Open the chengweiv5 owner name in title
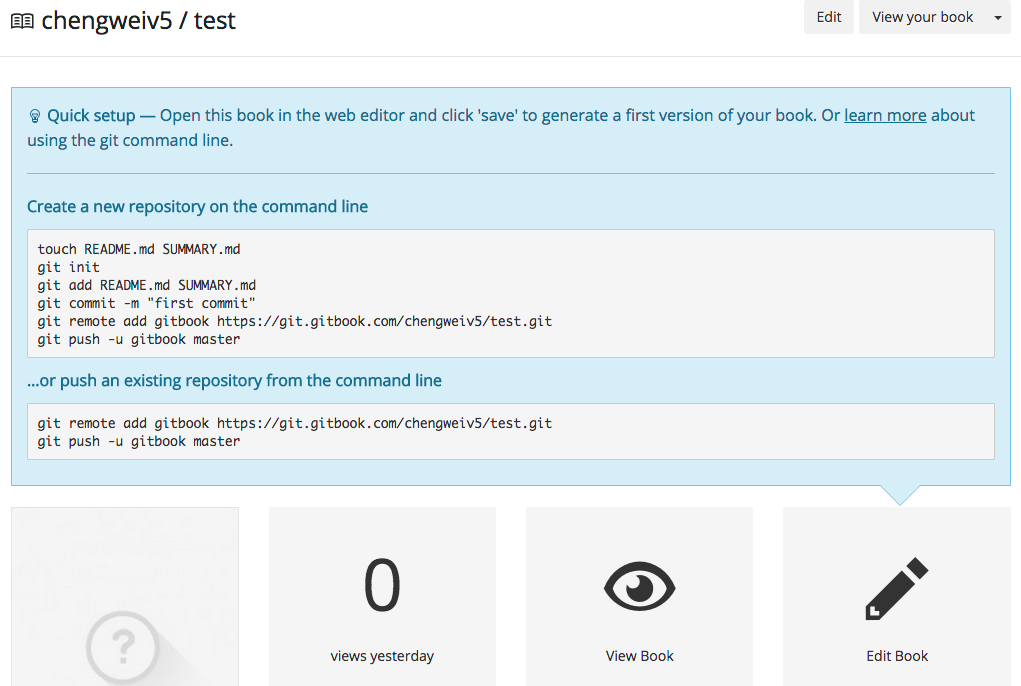The image size is (1021, 686). click(107, 20)
